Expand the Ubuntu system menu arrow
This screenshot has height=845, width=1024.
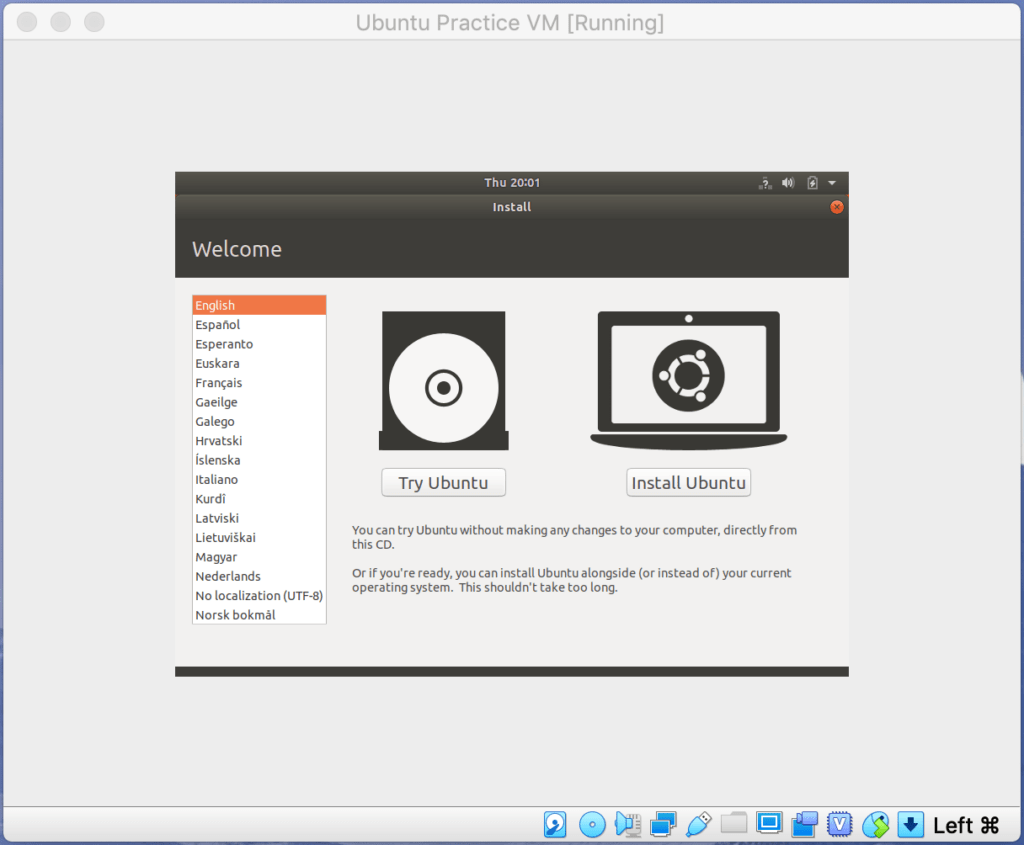click(832, 183)
